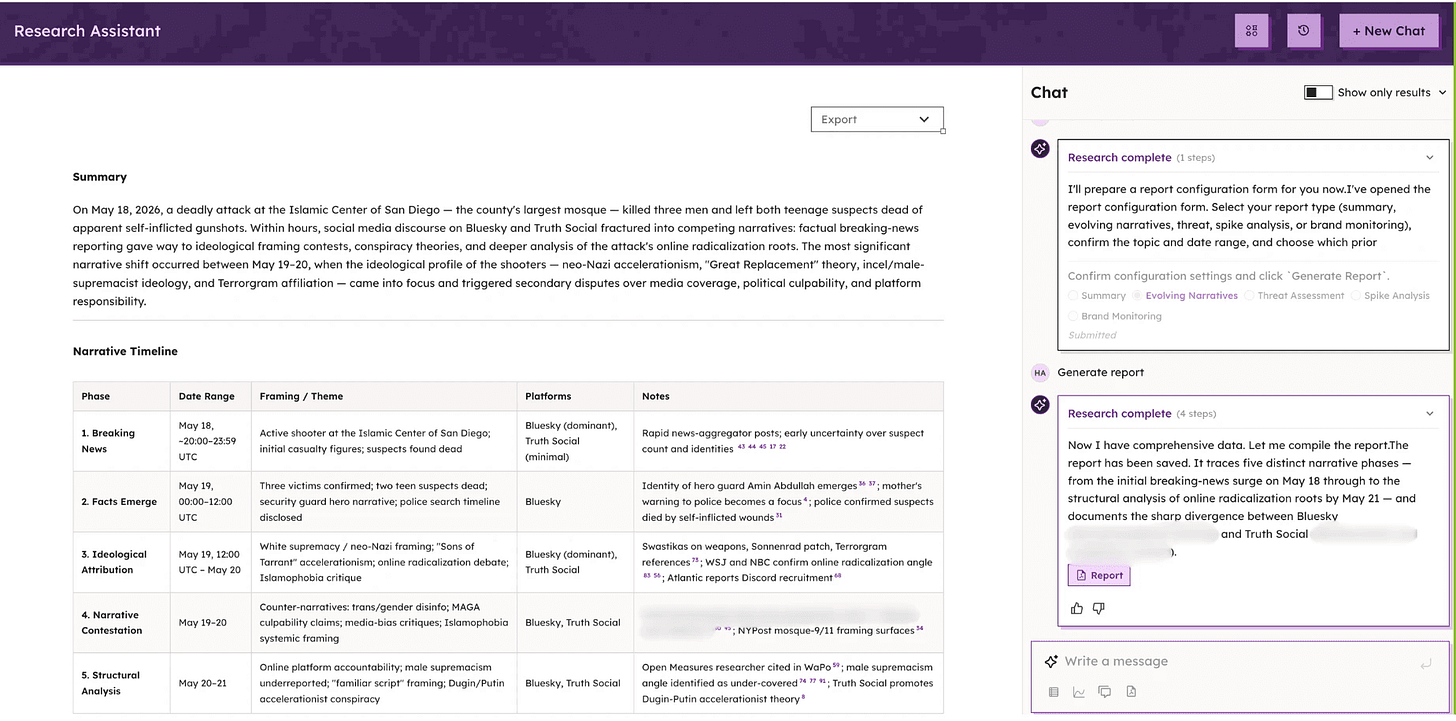
Task: Open citation 43 in Breaking News notes
Action: (x=741, y=447)
